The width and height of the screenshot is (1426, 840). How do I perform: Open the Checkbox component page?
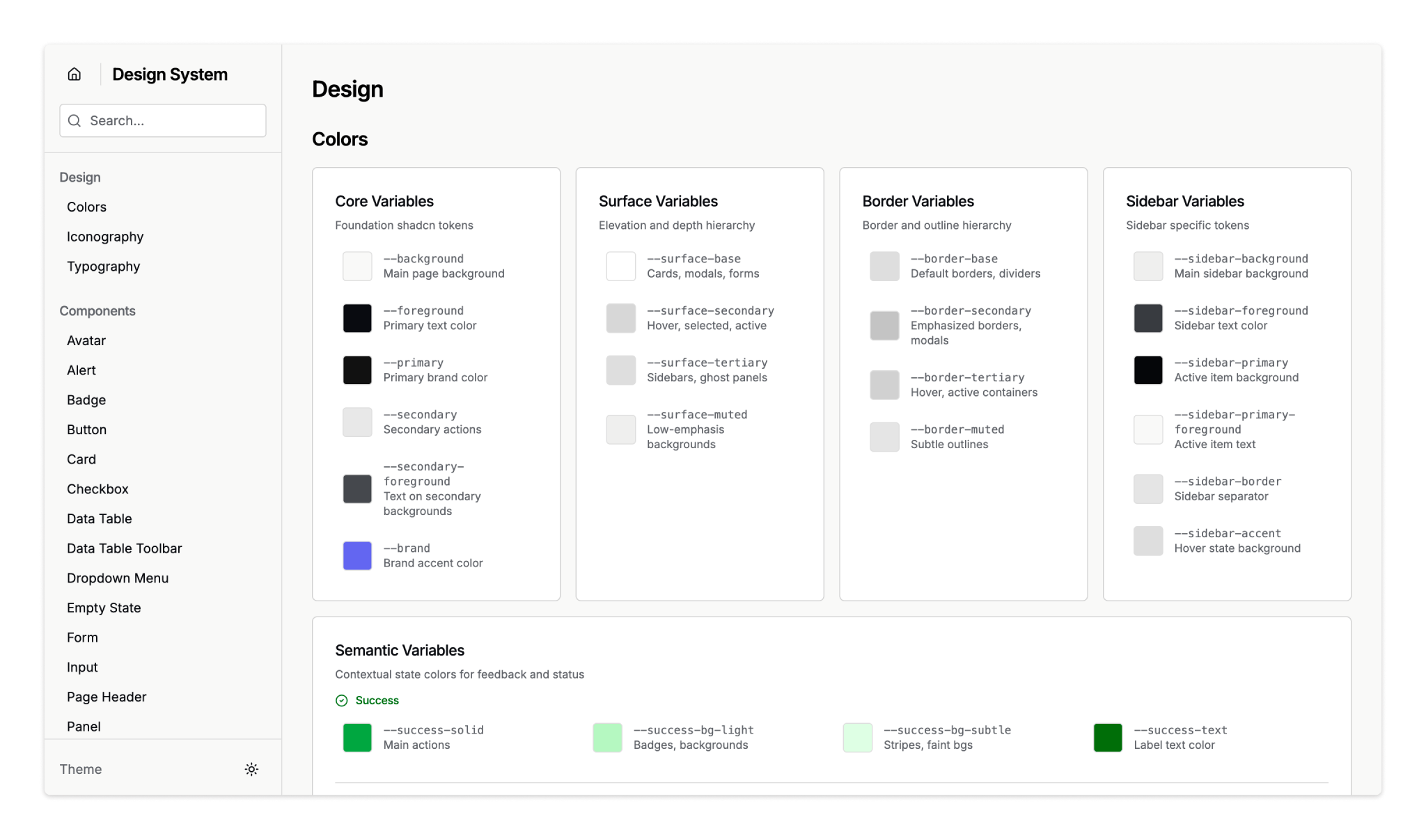click(97, 489)
